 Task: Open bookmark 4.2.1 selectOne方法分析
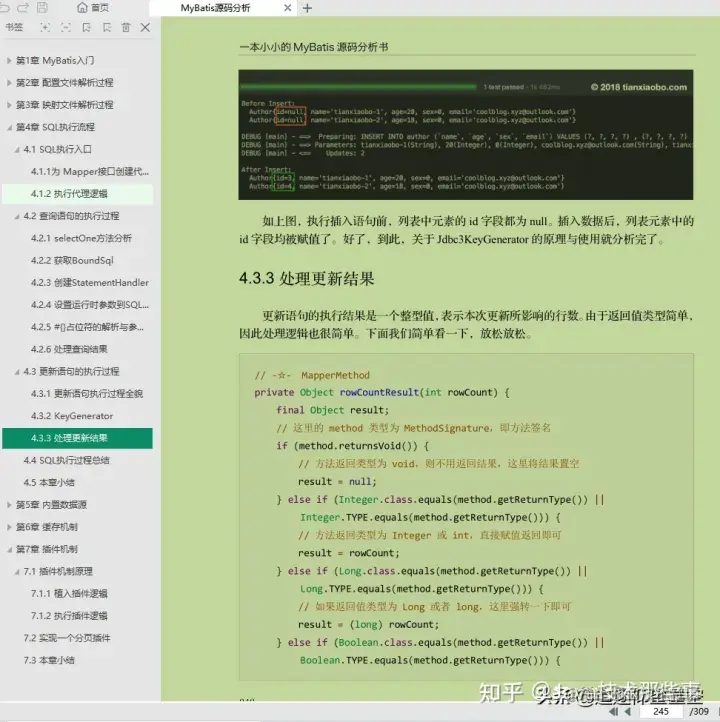point(81,238)
